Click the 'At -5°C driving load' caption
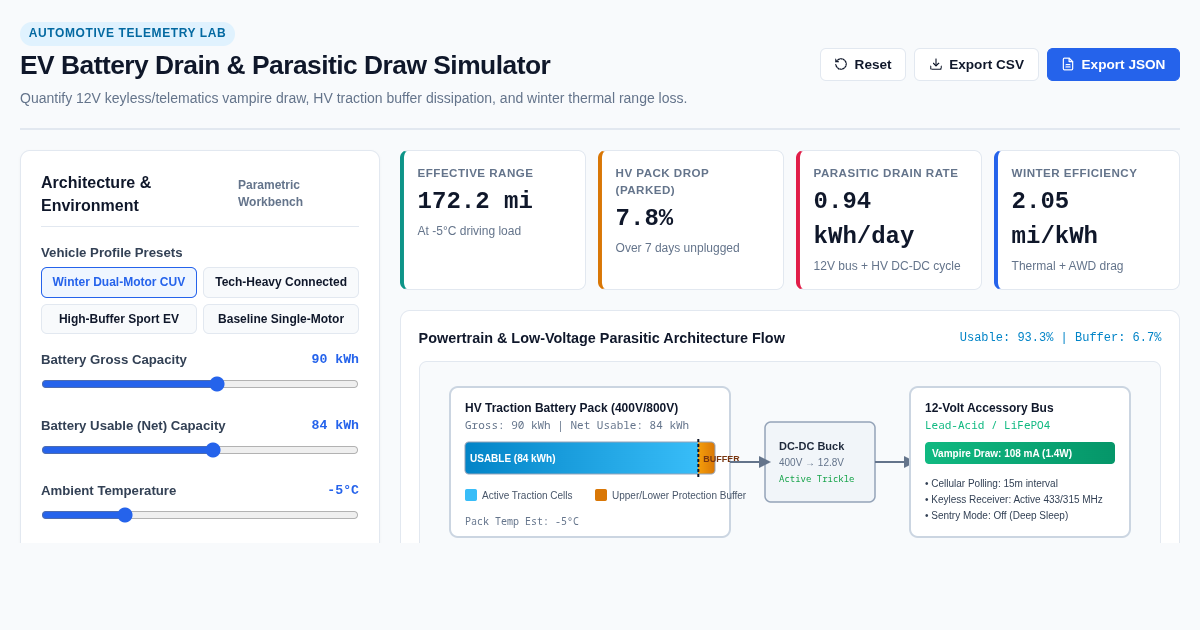Viewport: 1200px width, 630px height. click(x=469, y=231)
